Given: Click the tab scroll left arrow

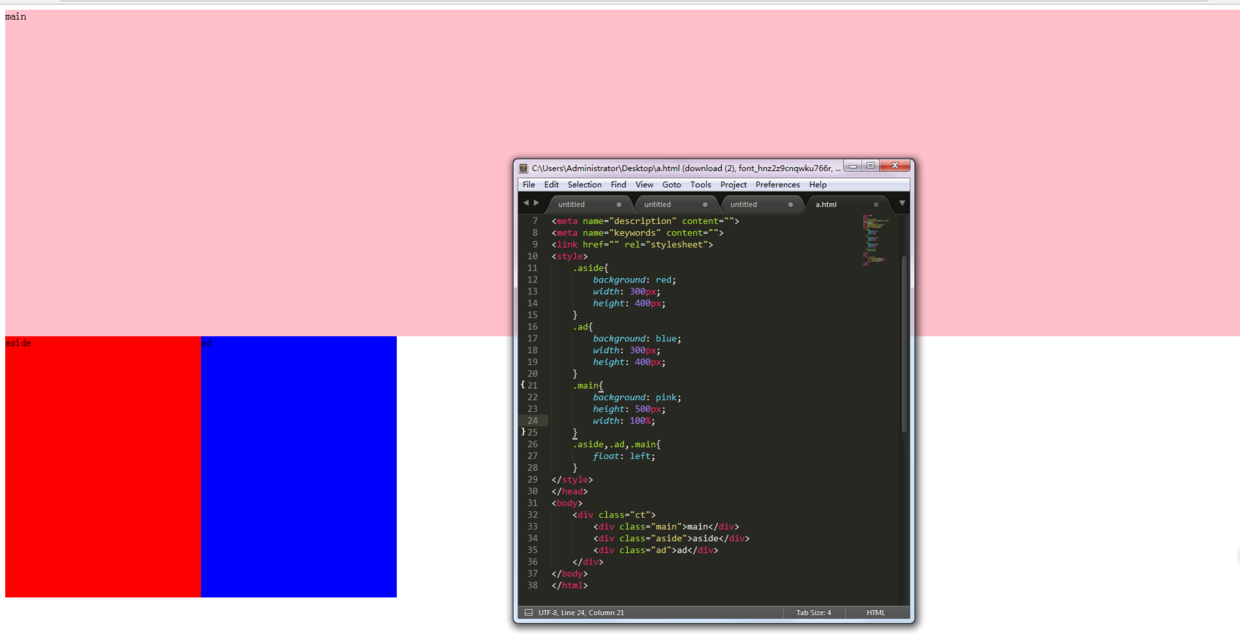Looking at the screenshot, I should point(526,204).
